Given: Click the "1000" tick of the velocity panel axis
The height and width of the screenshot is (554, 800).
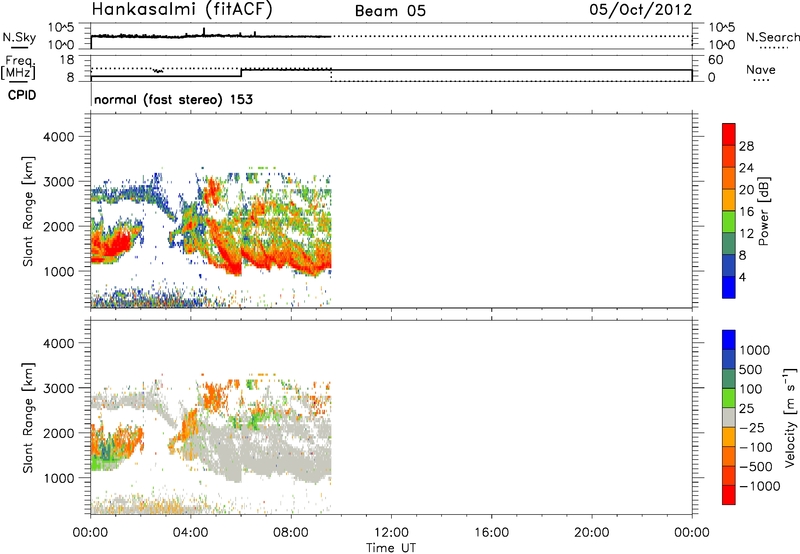Looking at the screenshot, I should (58, 478).
